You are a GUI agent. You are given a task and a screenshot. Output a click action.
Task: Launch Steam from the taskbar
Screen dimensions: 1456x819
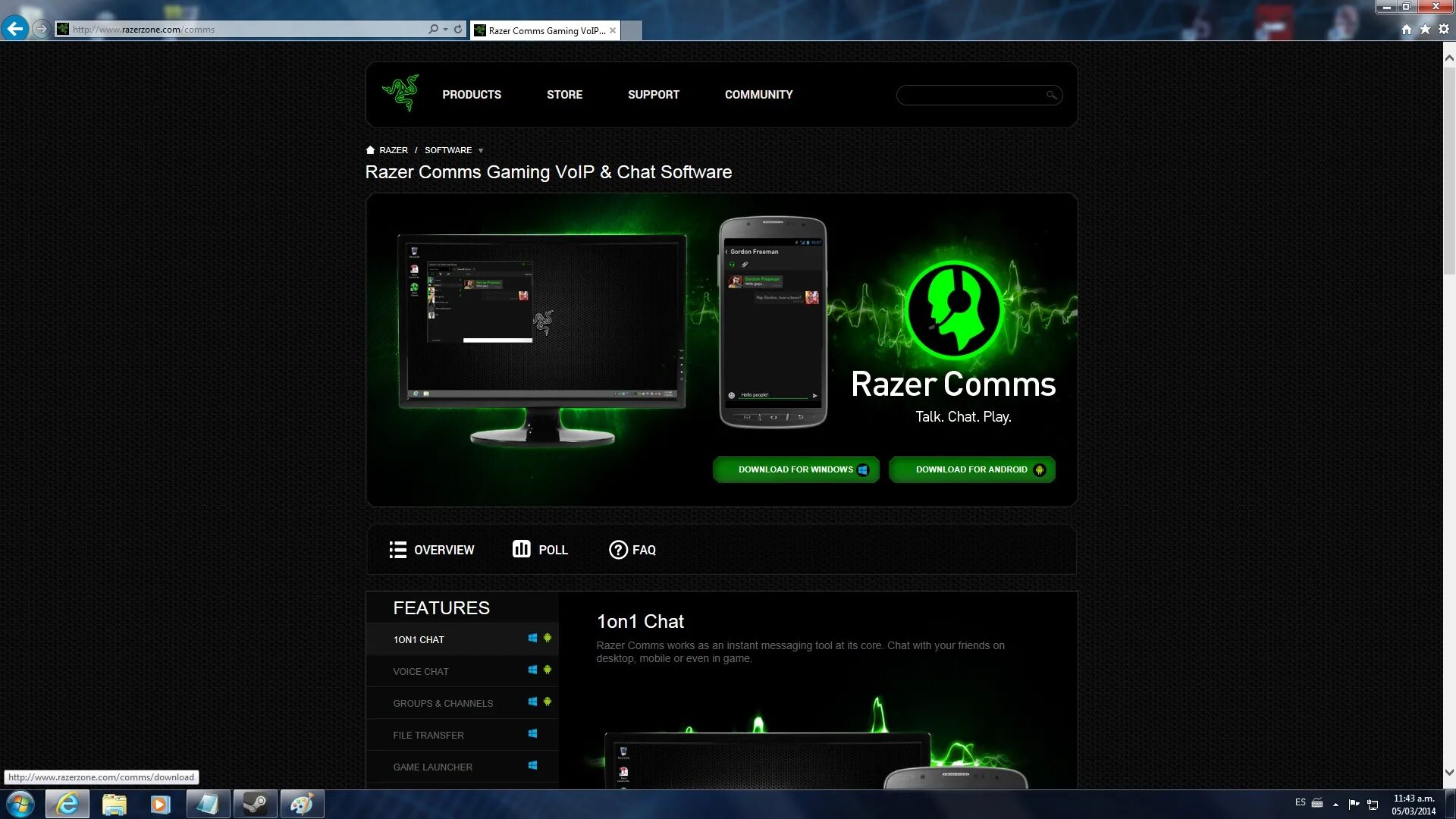[x=255, y=803]
